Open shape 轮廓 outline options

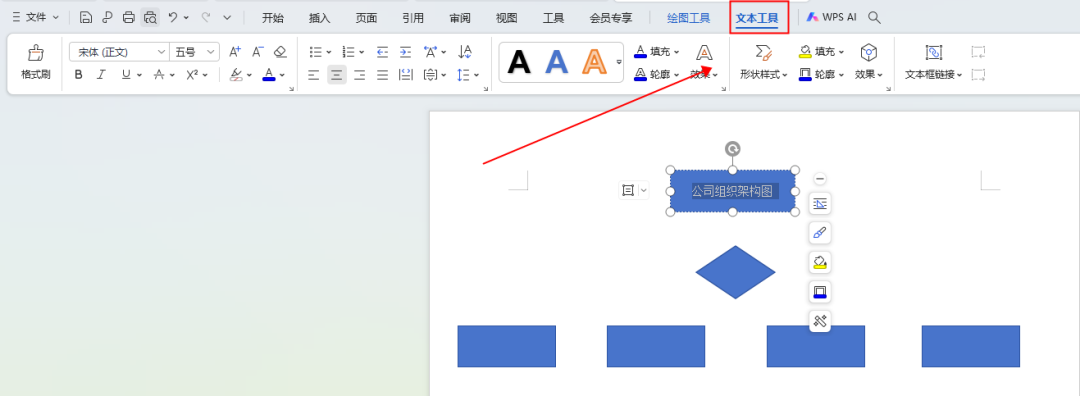click(822, 74)
